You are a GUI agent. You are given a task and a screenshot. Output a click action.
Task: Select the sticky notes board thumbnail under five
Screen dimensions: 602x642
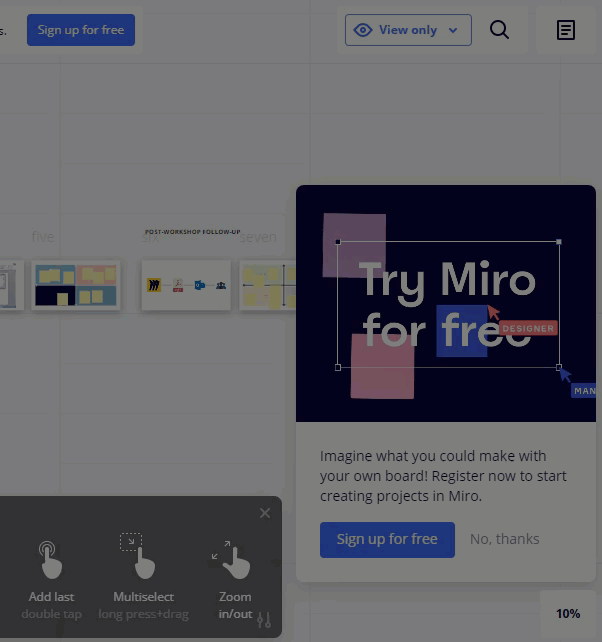click(76, 285)
